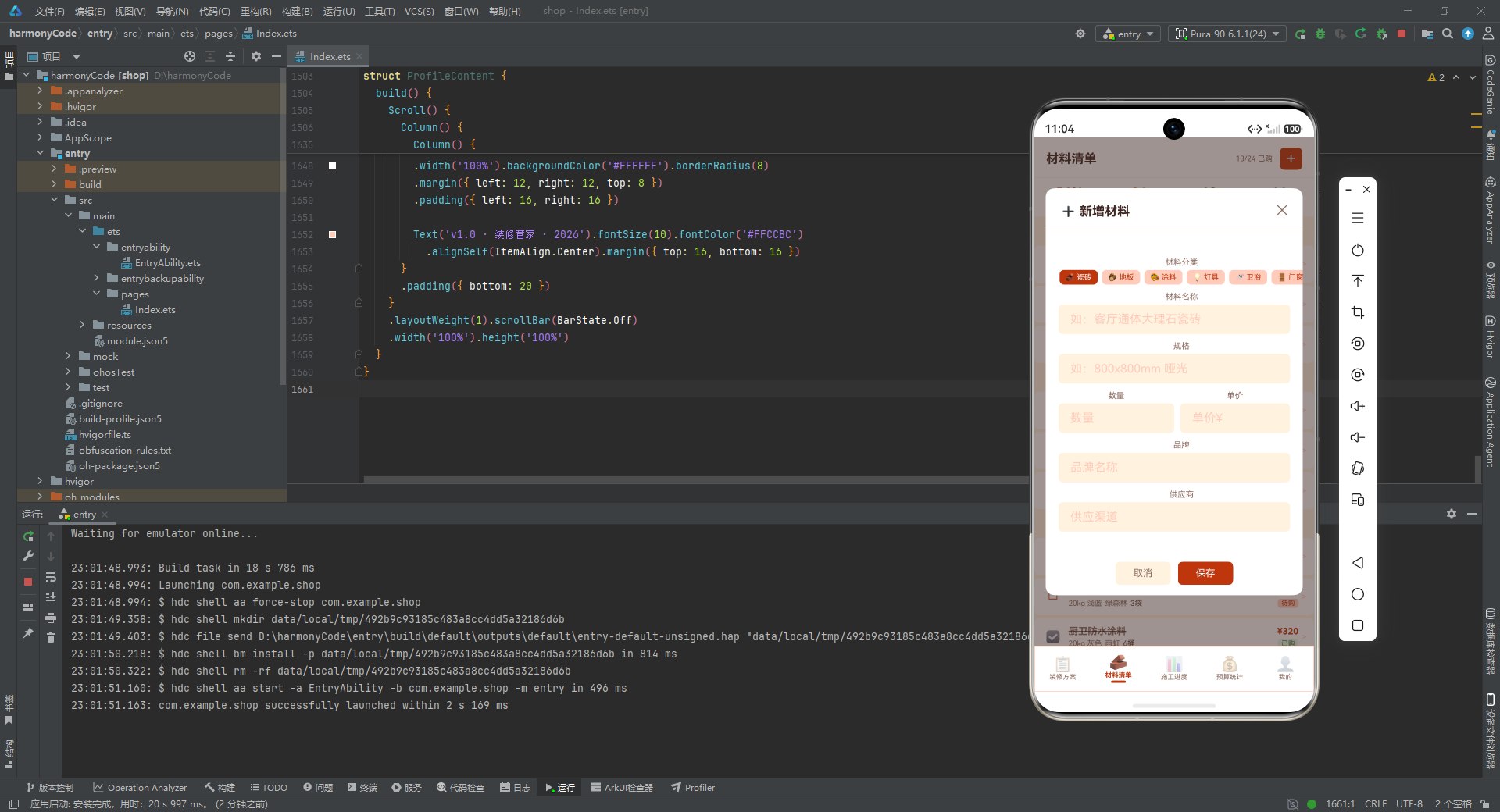This screenshot has width=1500, height=812.
Task: Select the 卫浴 category chip
Action: tap(1248, 277)
